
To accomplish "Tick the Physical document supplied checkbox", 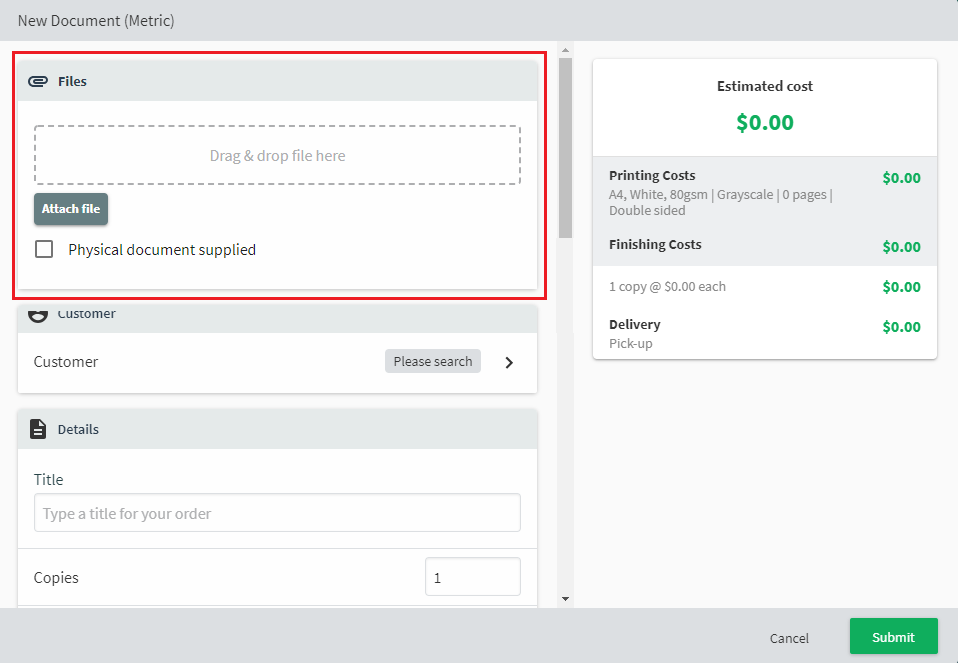I will pyautogui.click(x=44, y=249).
